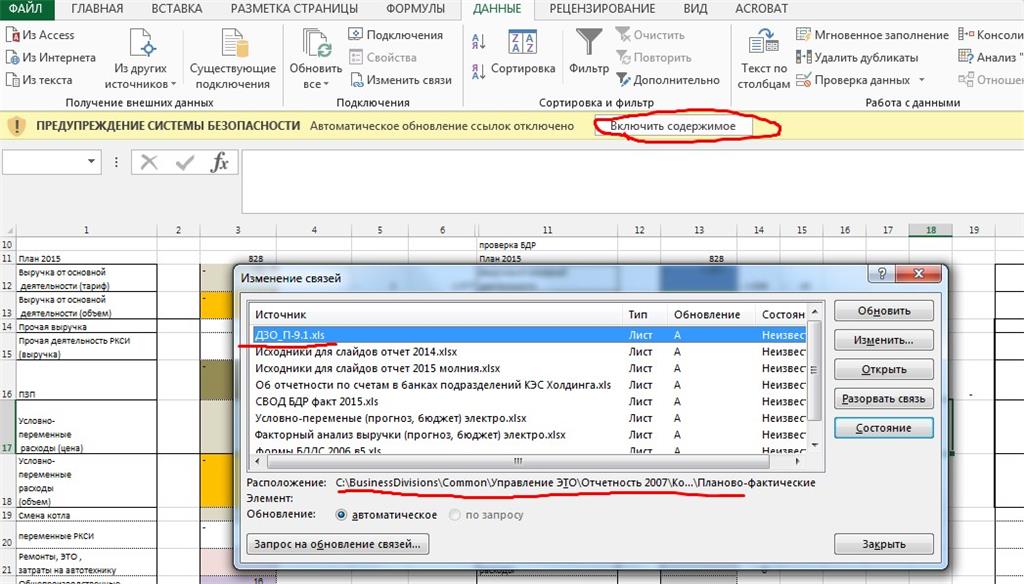The image size is (1024, 584).
Task: Click the Из Access import icon
Action: 12,35
